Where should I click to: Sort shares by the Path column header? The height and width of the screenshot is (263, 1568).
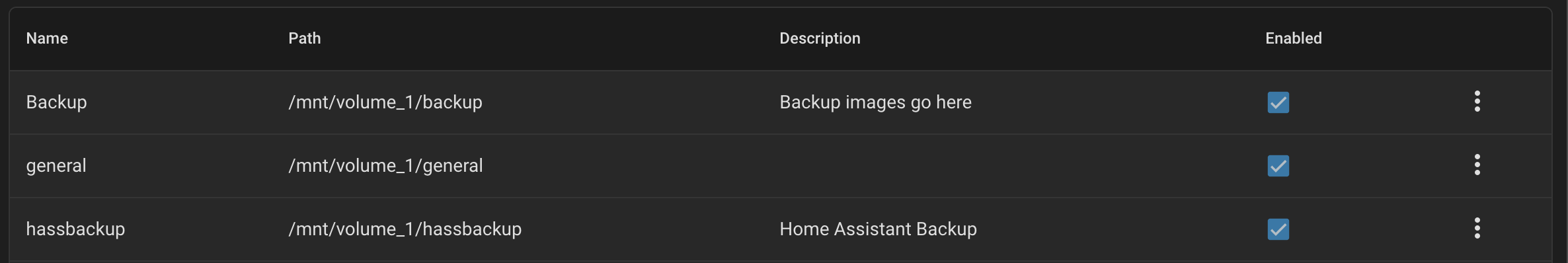coord(305,38)
